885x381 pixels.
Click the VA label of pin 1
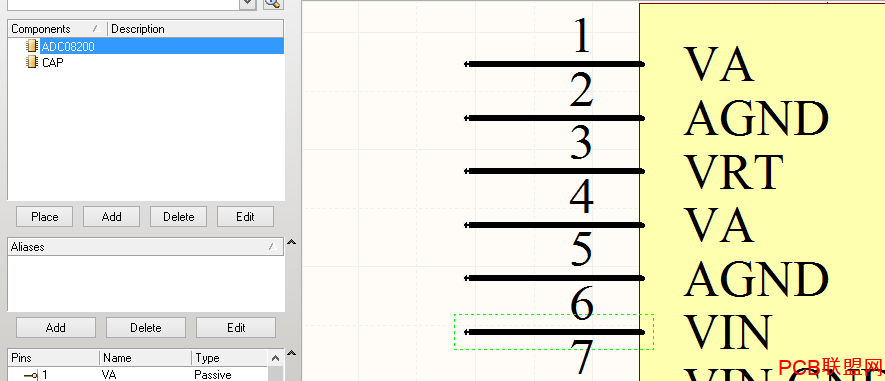pyautogui.click(x=718, y=64)
